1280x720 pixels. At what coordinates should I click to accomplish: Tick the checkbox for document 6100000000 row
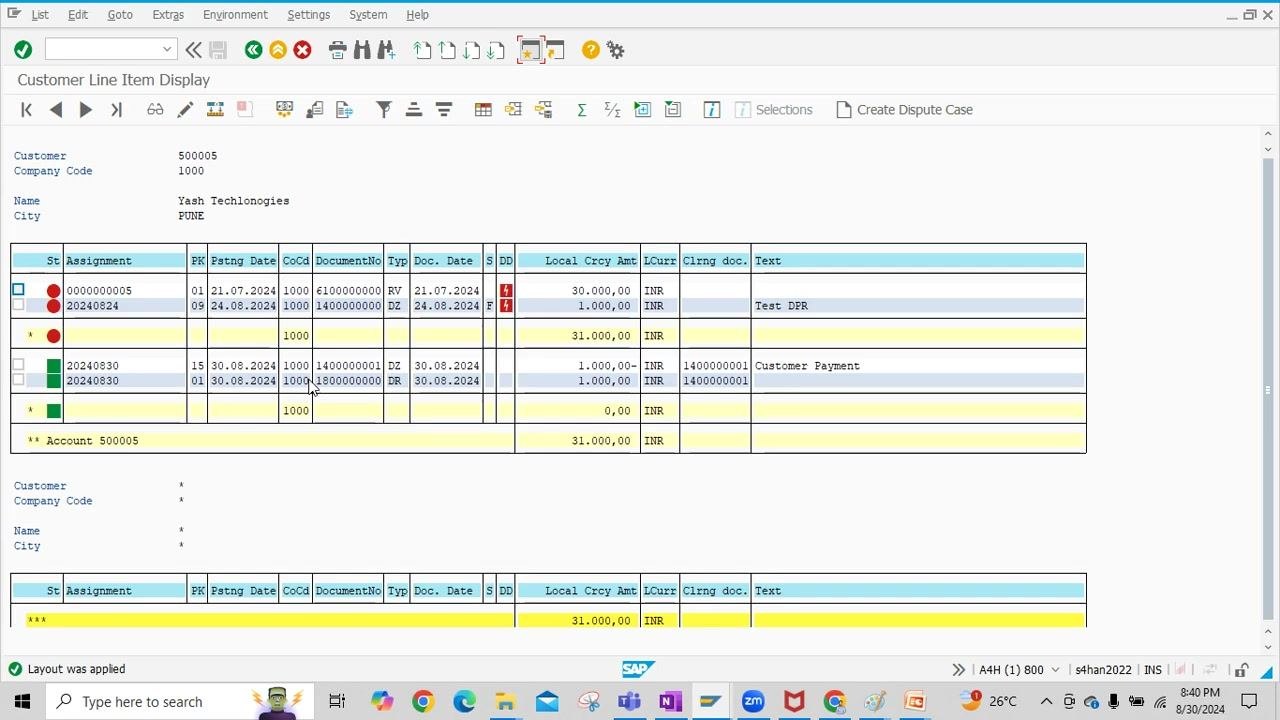pyautogui.click(x=18, y=290)
